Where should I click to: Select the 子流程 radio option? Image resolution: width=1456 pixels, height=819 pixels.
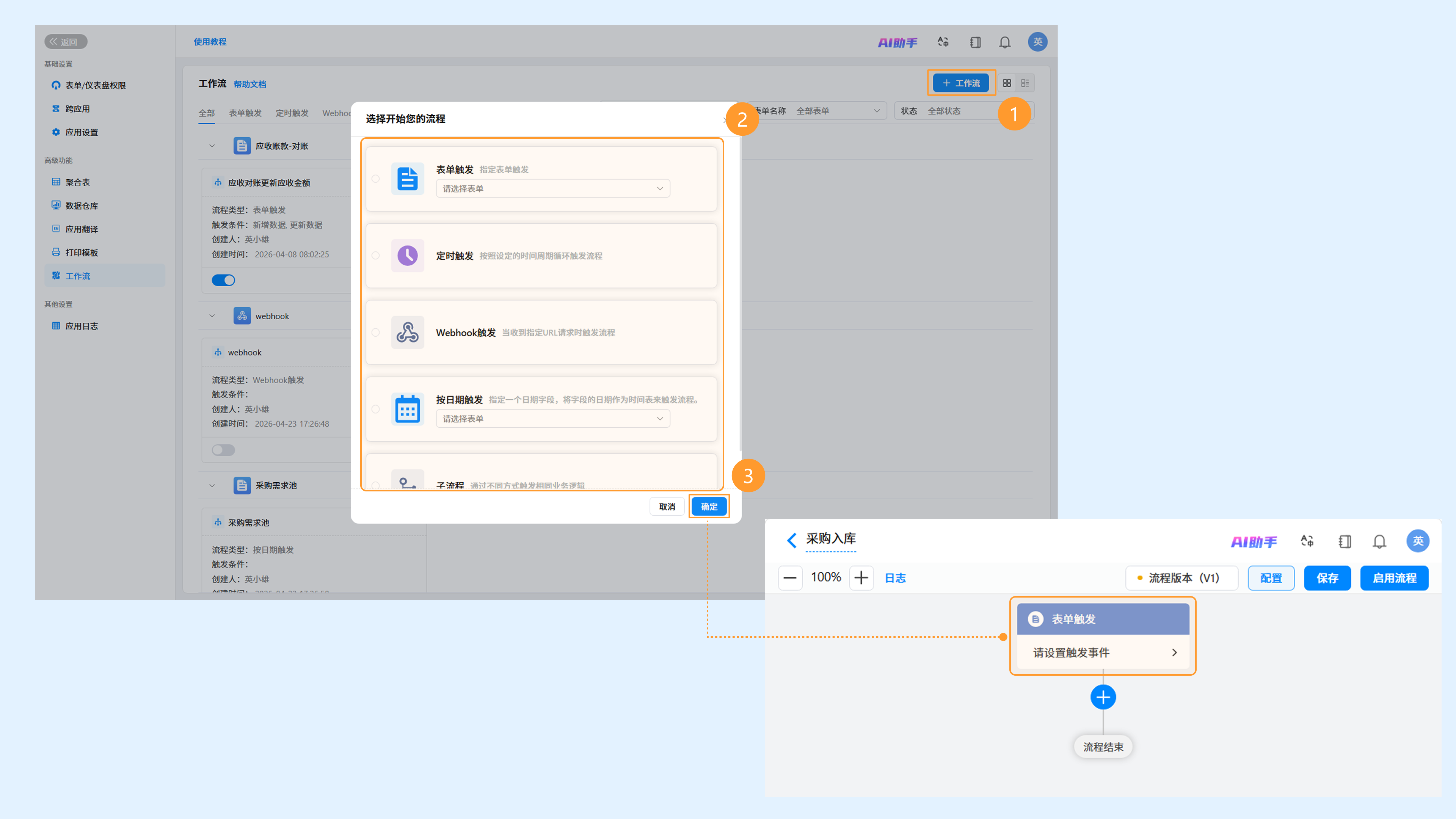376,485
